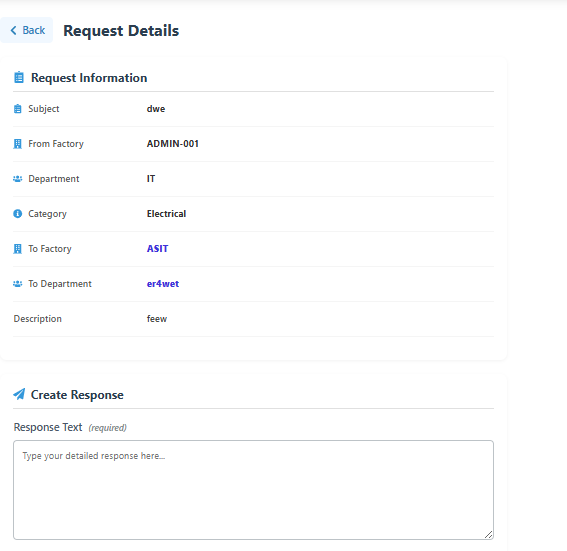Click the clipboard icon beside Request Information
567x551 pixels.
tap(19, 77)
